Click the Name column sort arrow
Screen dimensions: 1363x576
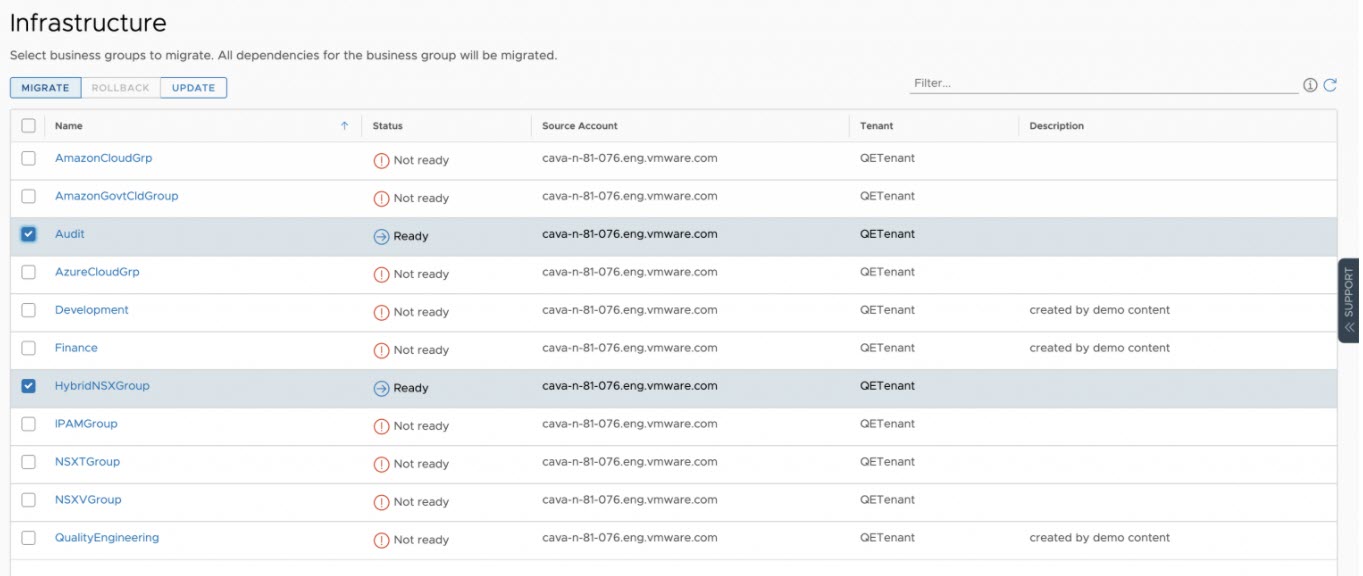tap(344, 126)
